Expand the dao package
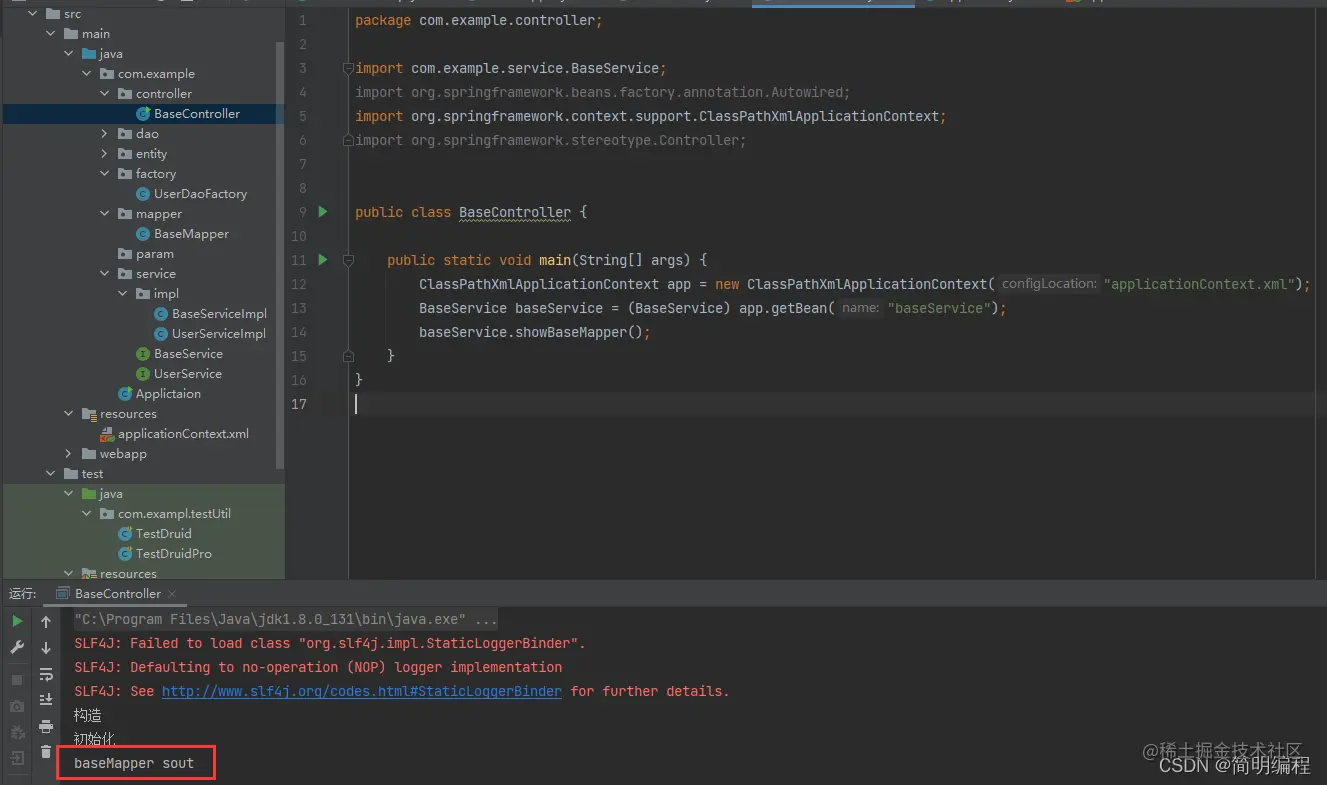 [105, 134]
